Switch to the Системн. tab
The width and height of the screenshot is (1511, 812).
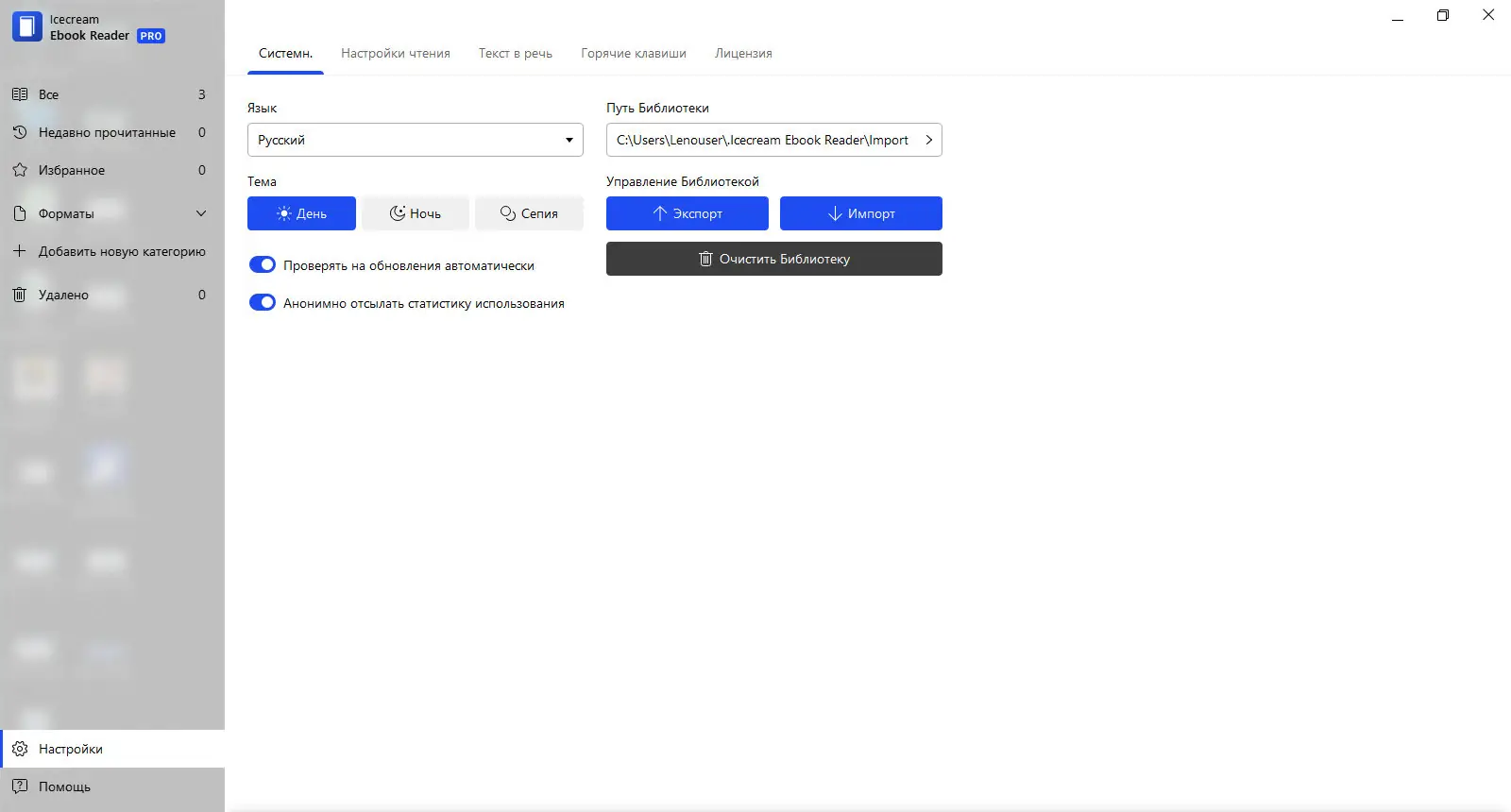285,53
